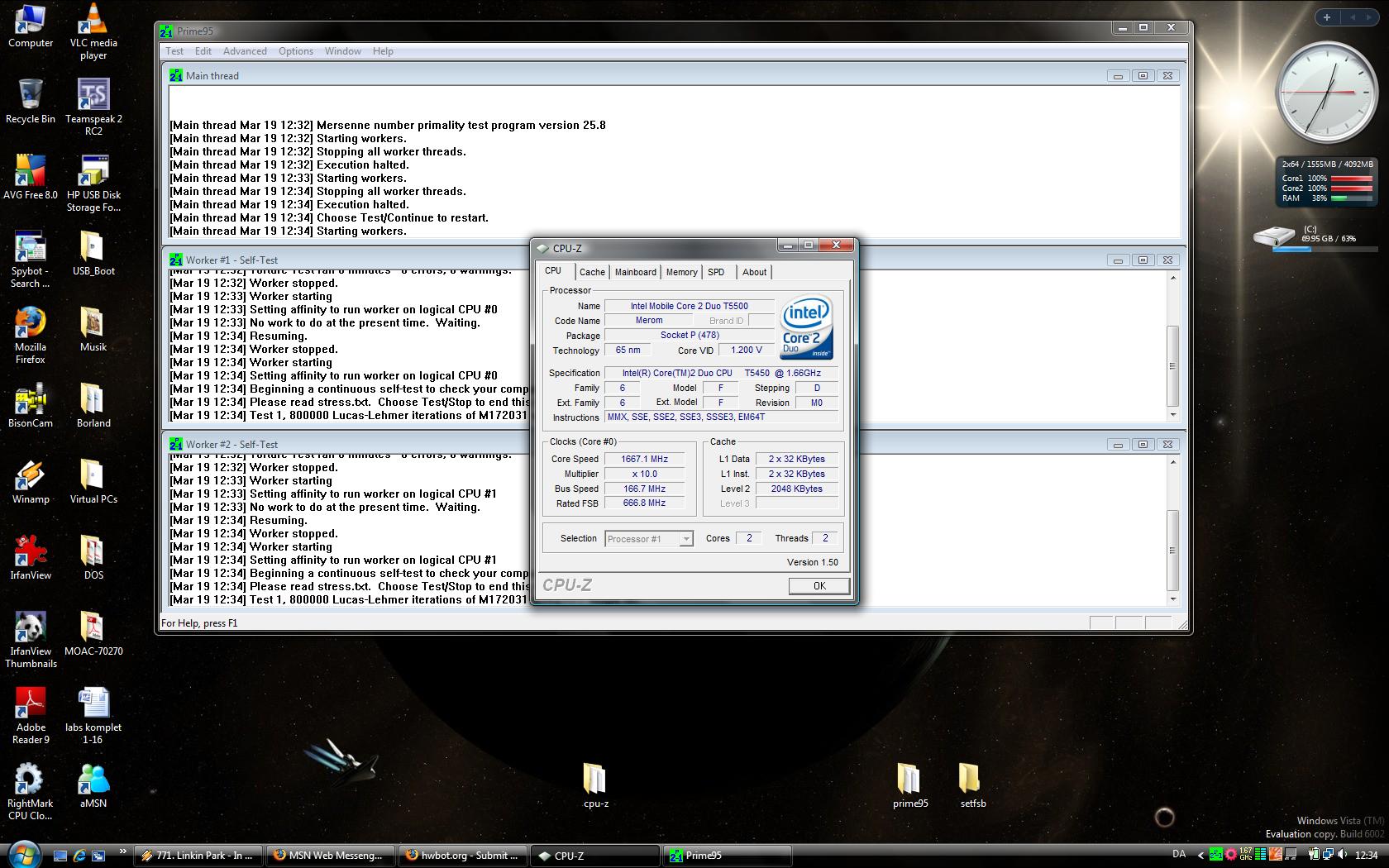Open Spybot Search & Destroy shortcut

31,260
